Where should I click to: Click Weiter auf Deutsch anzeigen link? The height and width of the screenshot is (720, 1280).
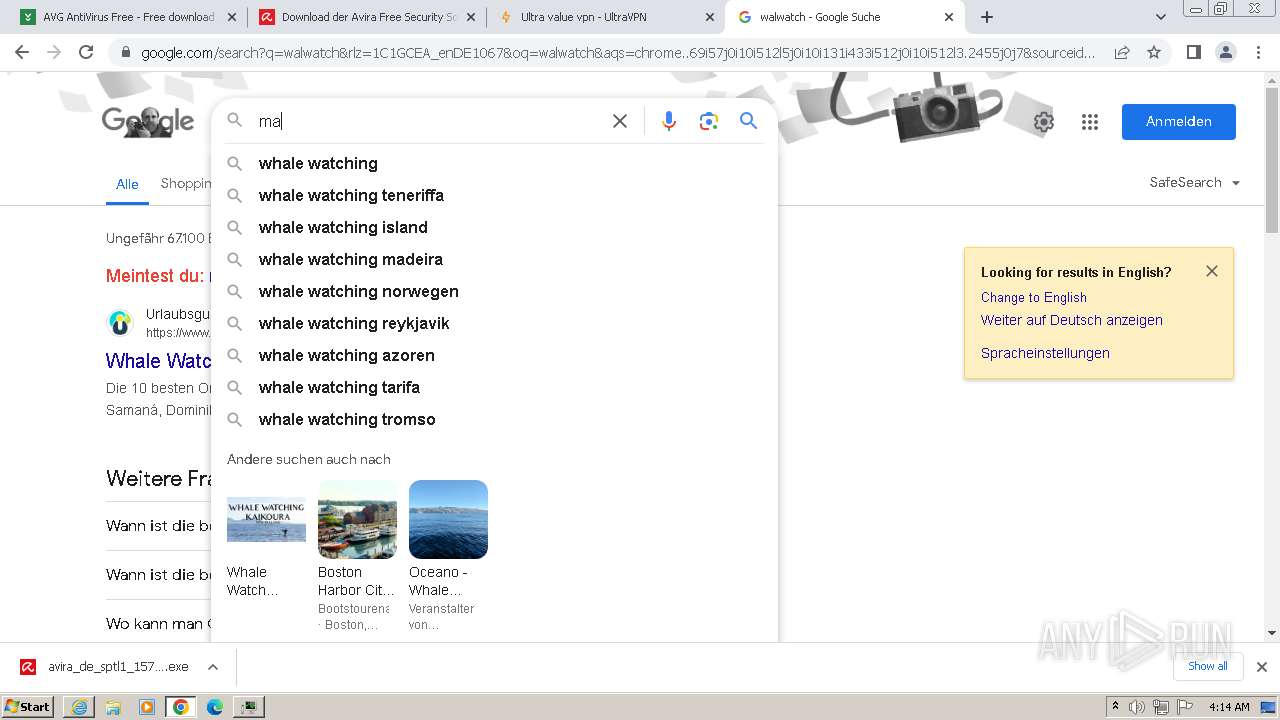pyautogui.click(x=1071, y=320)
